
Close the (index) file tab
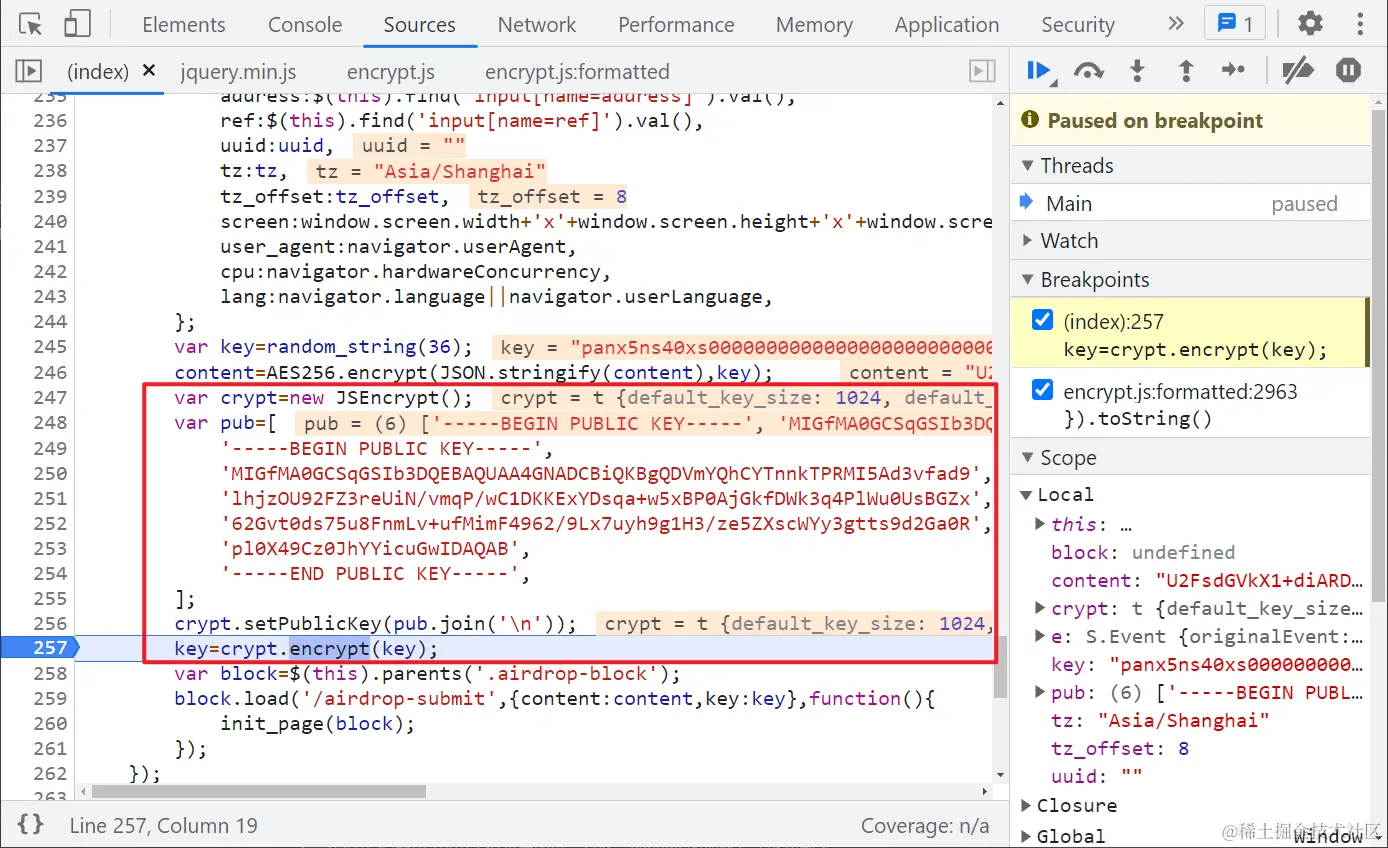click(149, 71)
